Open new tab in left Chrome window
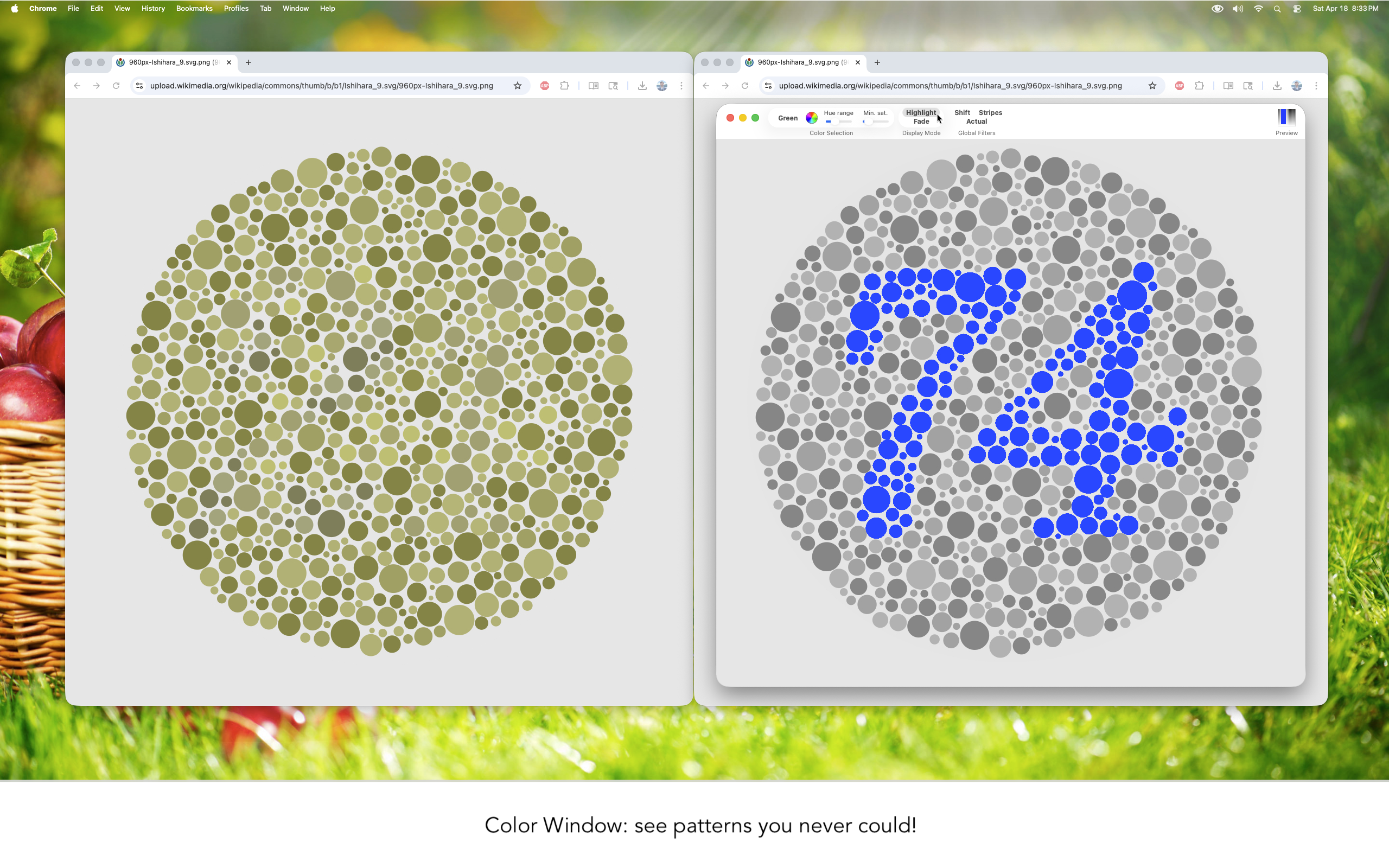1389x868 pixels. click(x=249, y=62)
